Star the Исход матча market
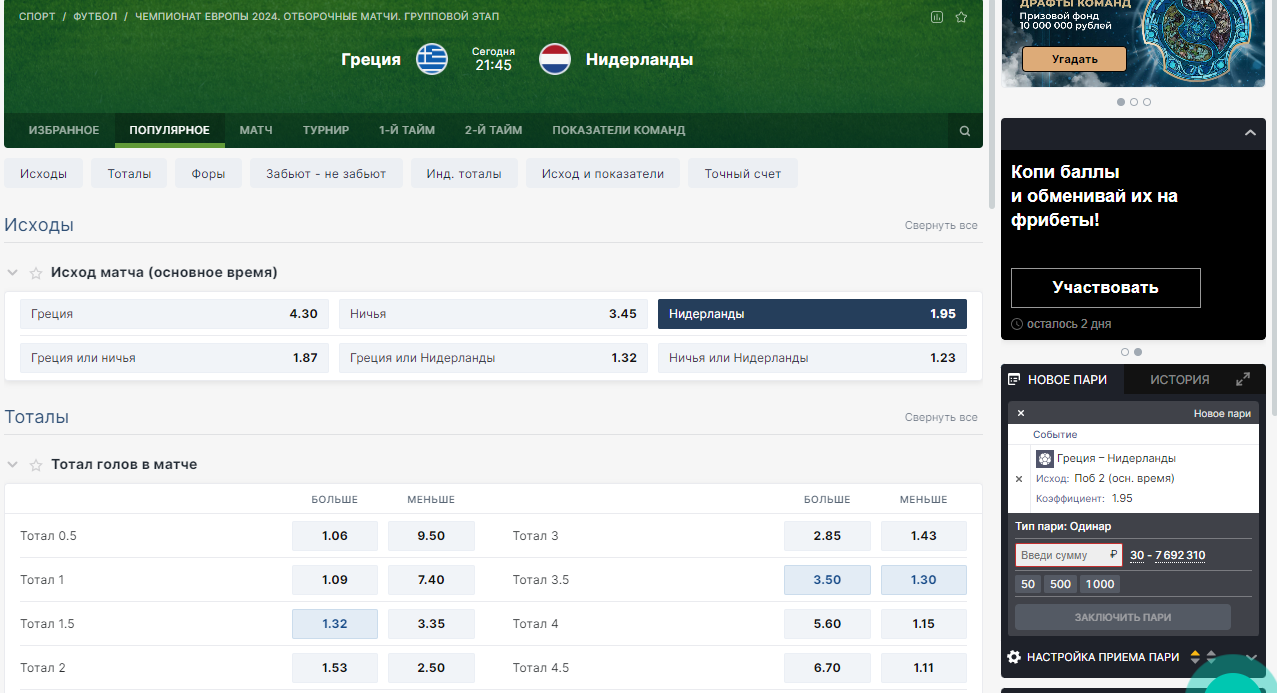The height and width of the screenshot is (693, 1277). [36, 273]
